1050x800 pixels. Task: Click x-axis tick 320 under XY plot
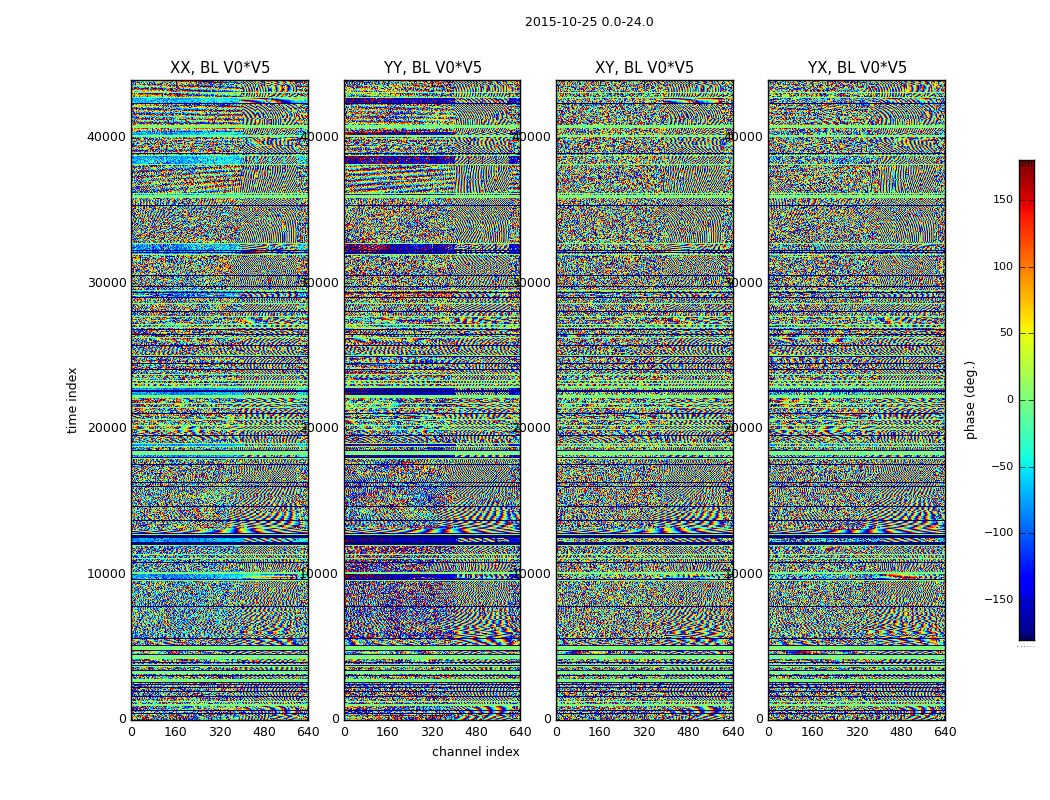[644, 732]
